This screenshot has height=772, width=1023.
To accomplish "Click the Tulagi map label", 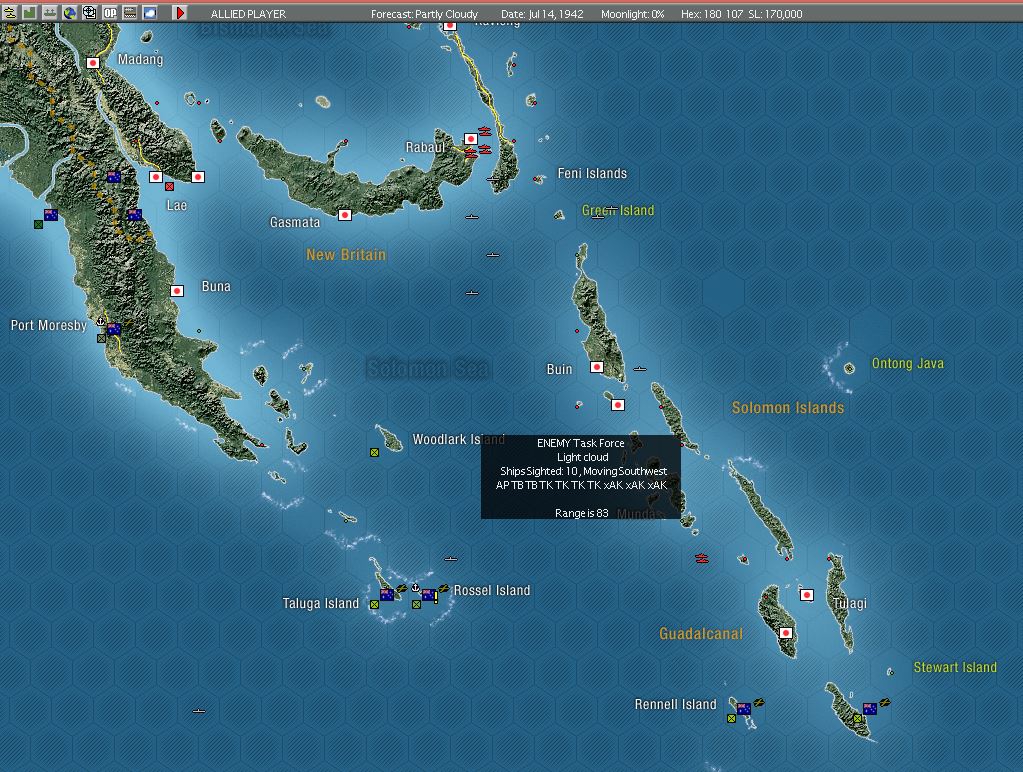I will point(850,603).
